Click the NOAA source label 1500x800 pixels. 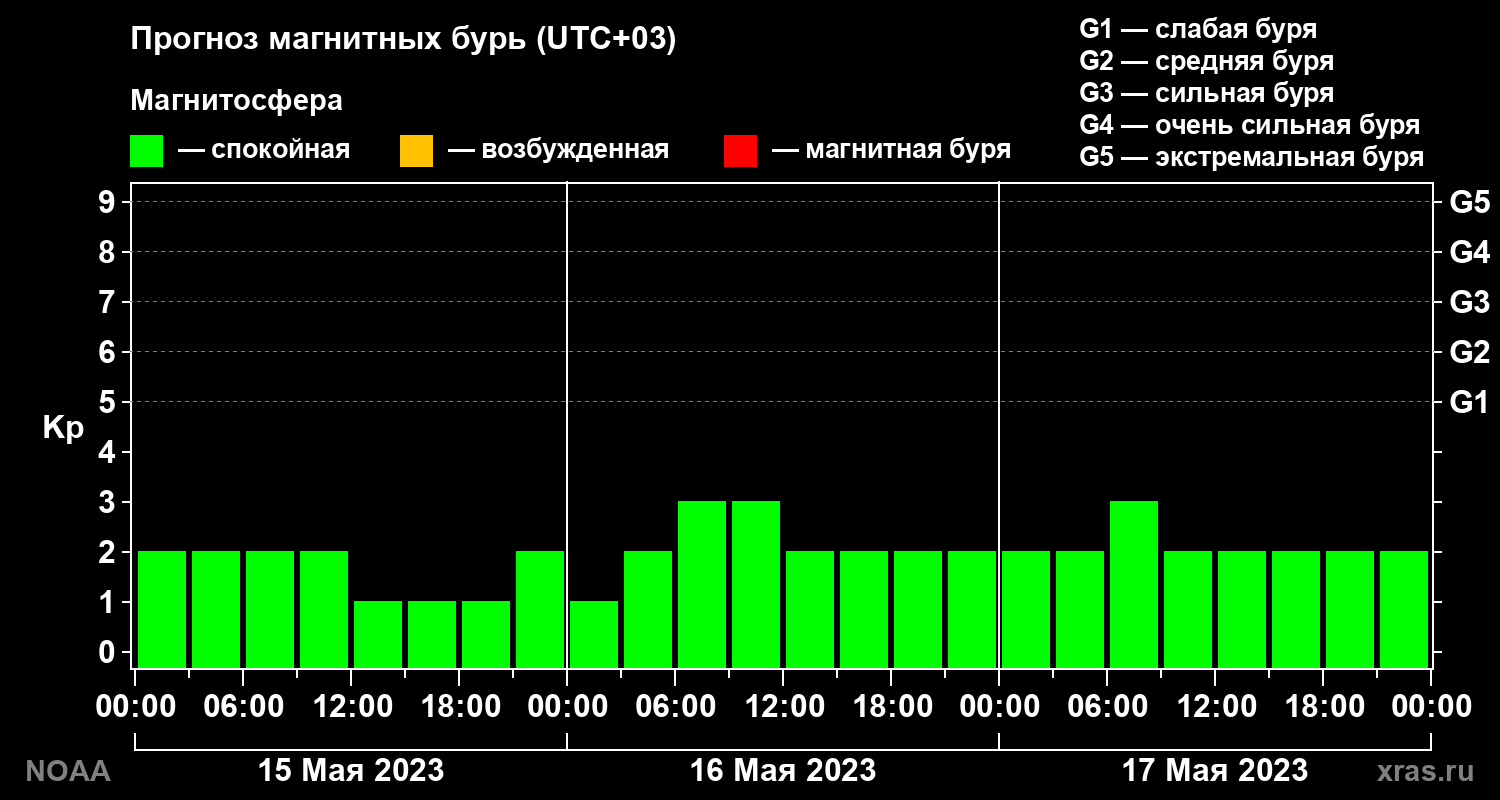point(67,771)
